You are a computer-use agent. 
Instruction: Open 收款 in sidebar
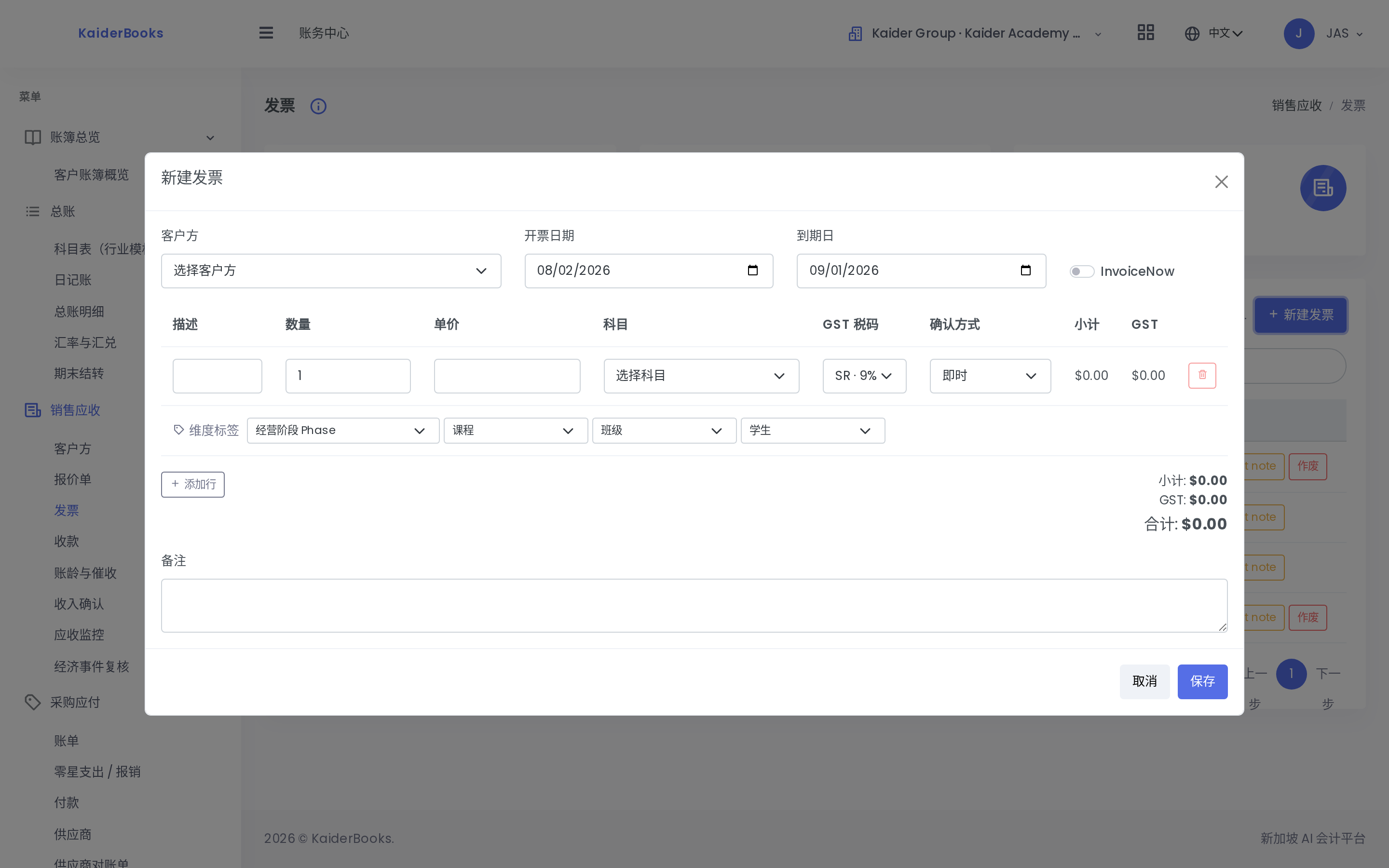[x=67, y=542]
